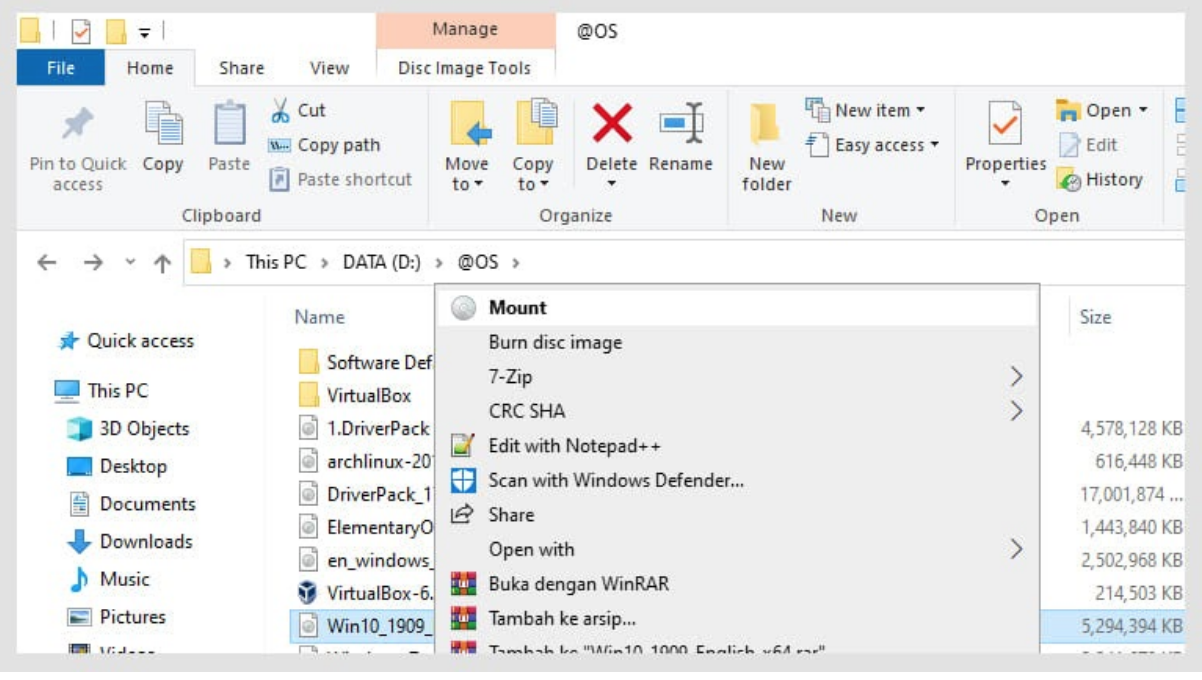Click VirtualBox installer file icon
1202x680 pixels.
tap(308, 591)
